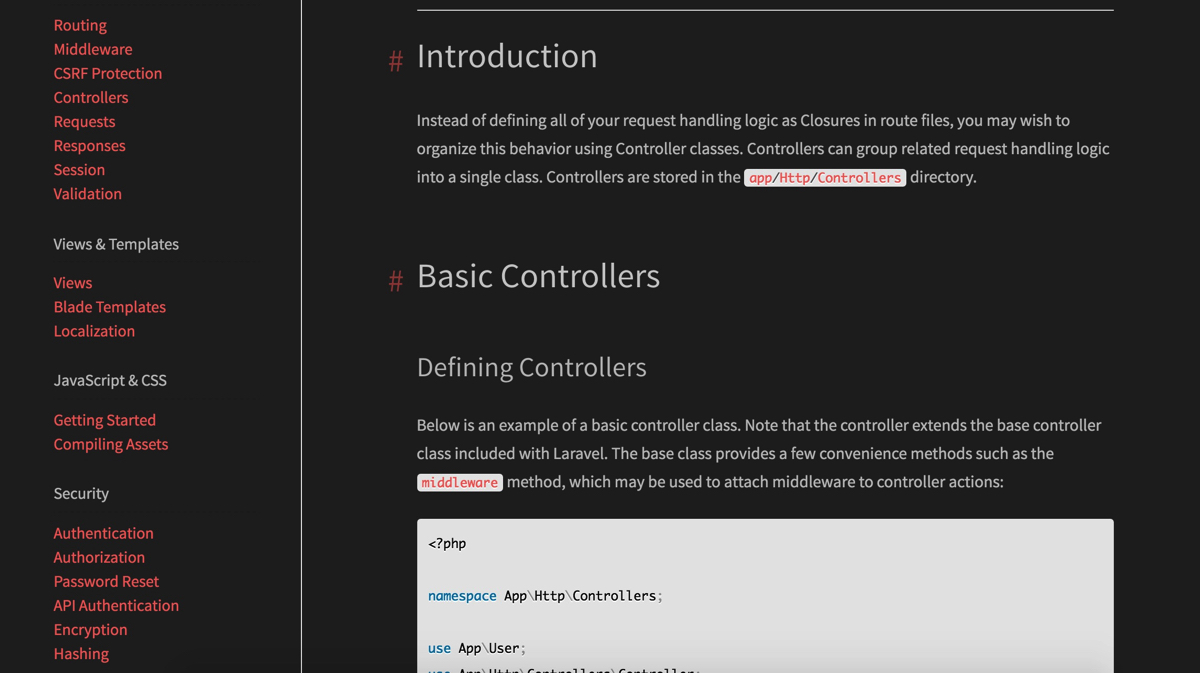This screenshot has height=673, width=1200.
Task: Visit the Session docs page
Action: [79, 169]
